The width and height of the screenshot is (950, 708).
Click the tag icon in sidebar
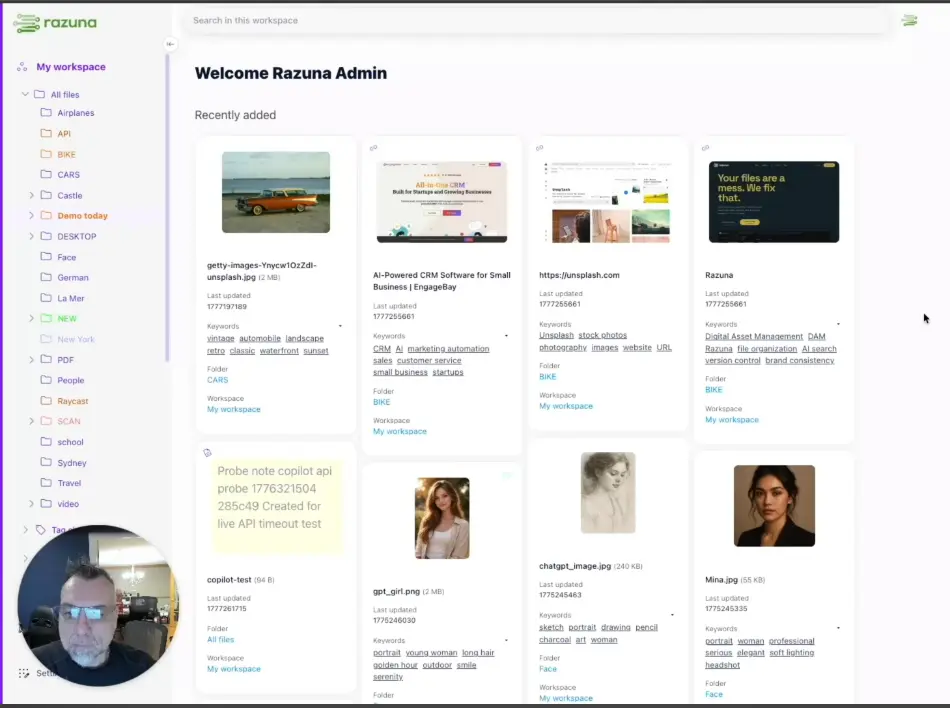point(41,529)
